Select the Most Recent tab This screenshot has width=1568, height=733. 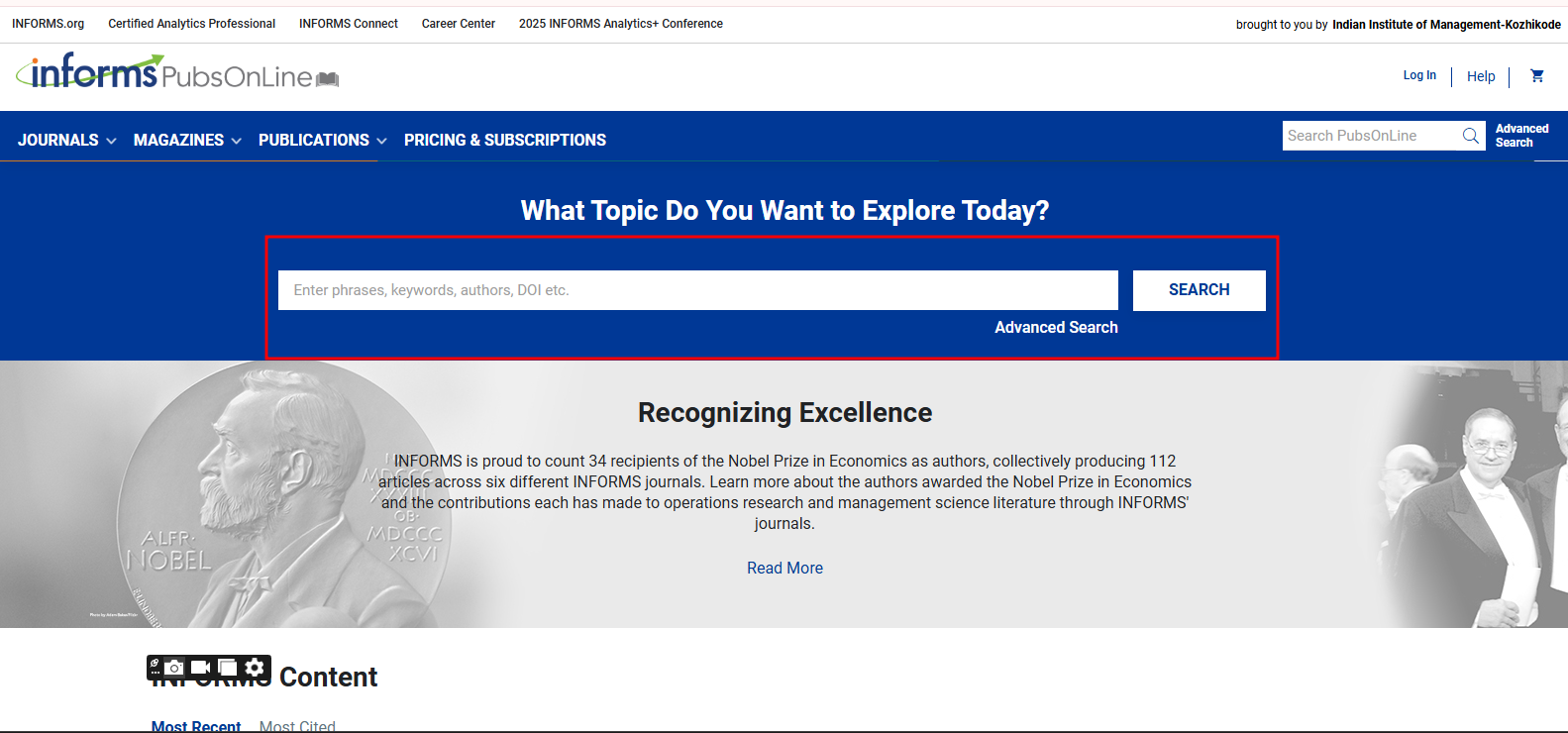pos(196,726)
